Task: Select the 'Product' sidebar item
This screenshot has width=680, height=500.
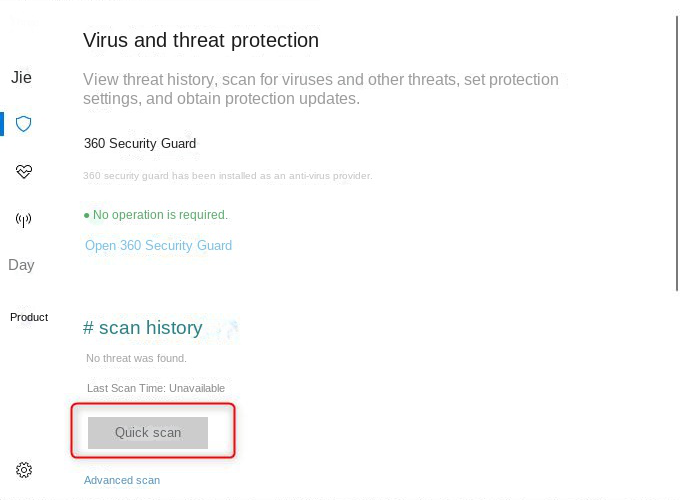Action: pos(29,317)
